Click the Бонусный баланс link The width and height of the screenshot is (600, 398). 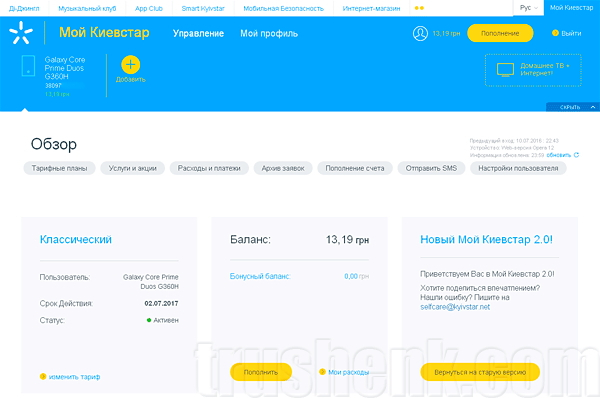pos(260,276)
